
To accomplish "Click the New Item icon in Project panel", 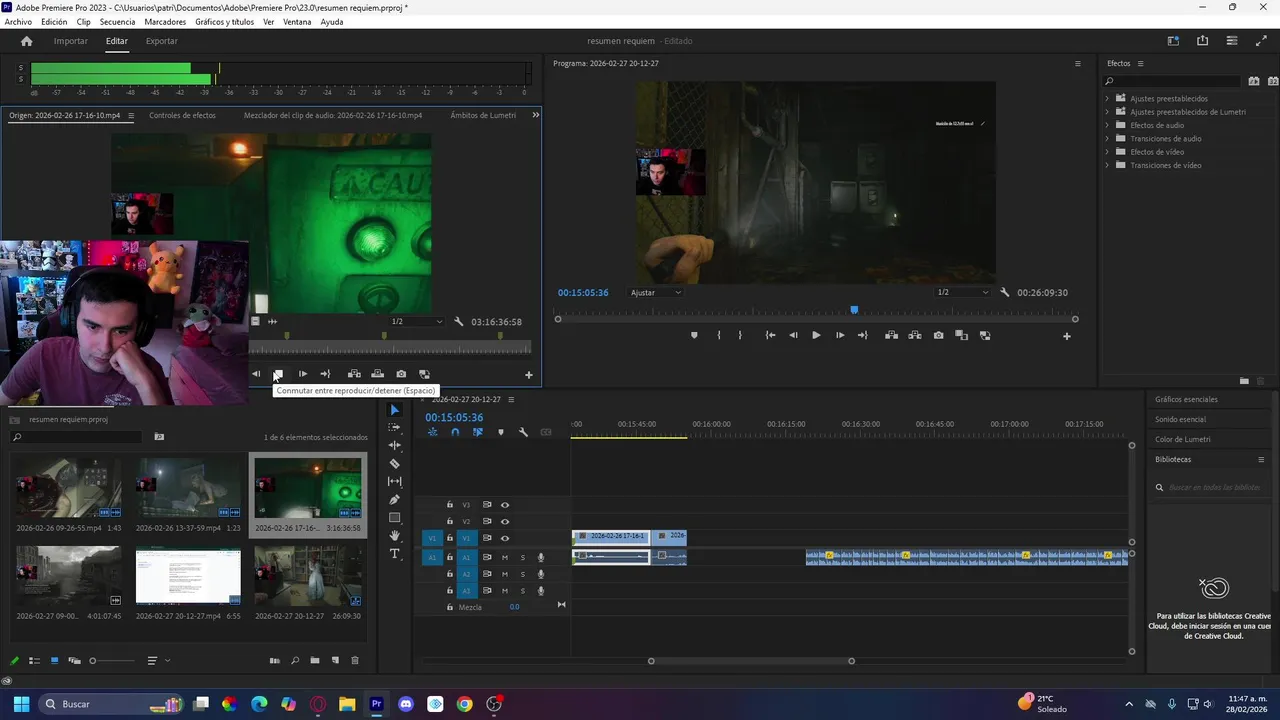I will point(335,660).
